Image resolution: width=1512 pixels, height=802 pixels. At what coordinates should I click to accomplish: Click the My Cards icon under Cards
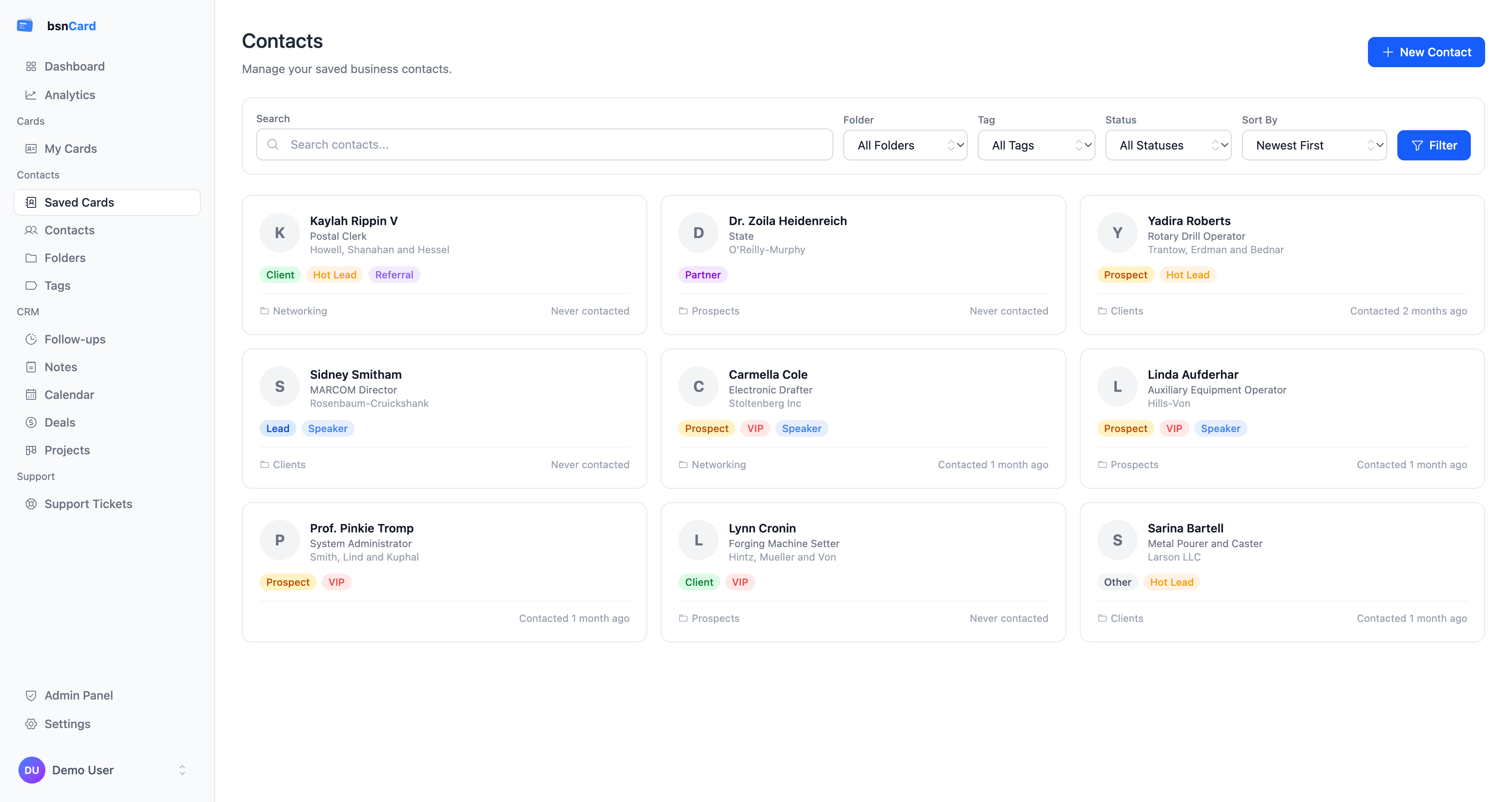(x=31, y=148)
